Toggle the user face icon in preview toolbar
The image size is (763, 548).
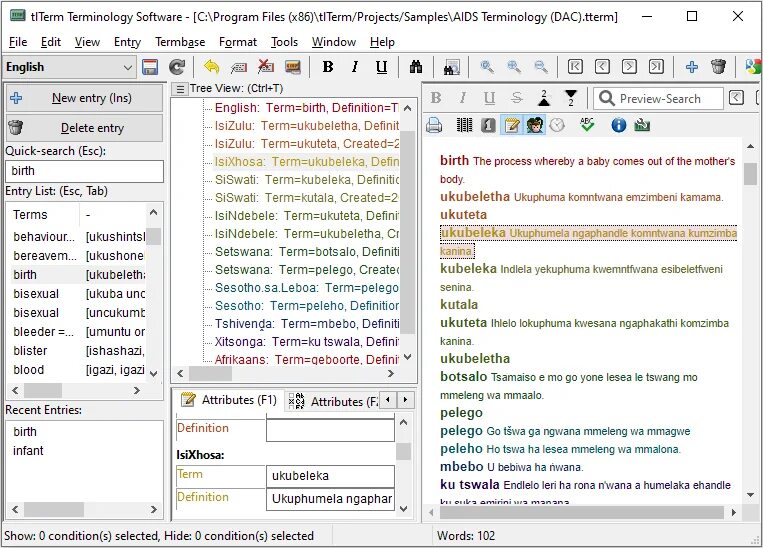point(535,126)
